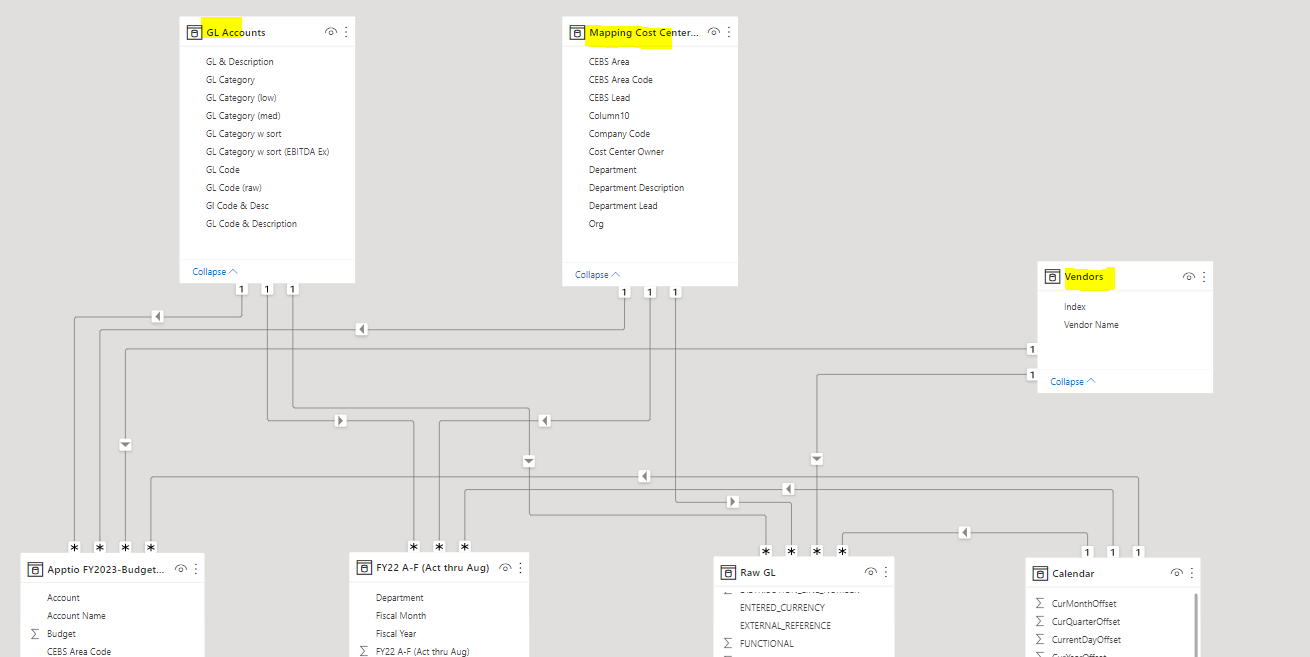Viewport: 1310px width, 657px height.
Task: Open more options for Raw GL table
Action: point(885,572)
